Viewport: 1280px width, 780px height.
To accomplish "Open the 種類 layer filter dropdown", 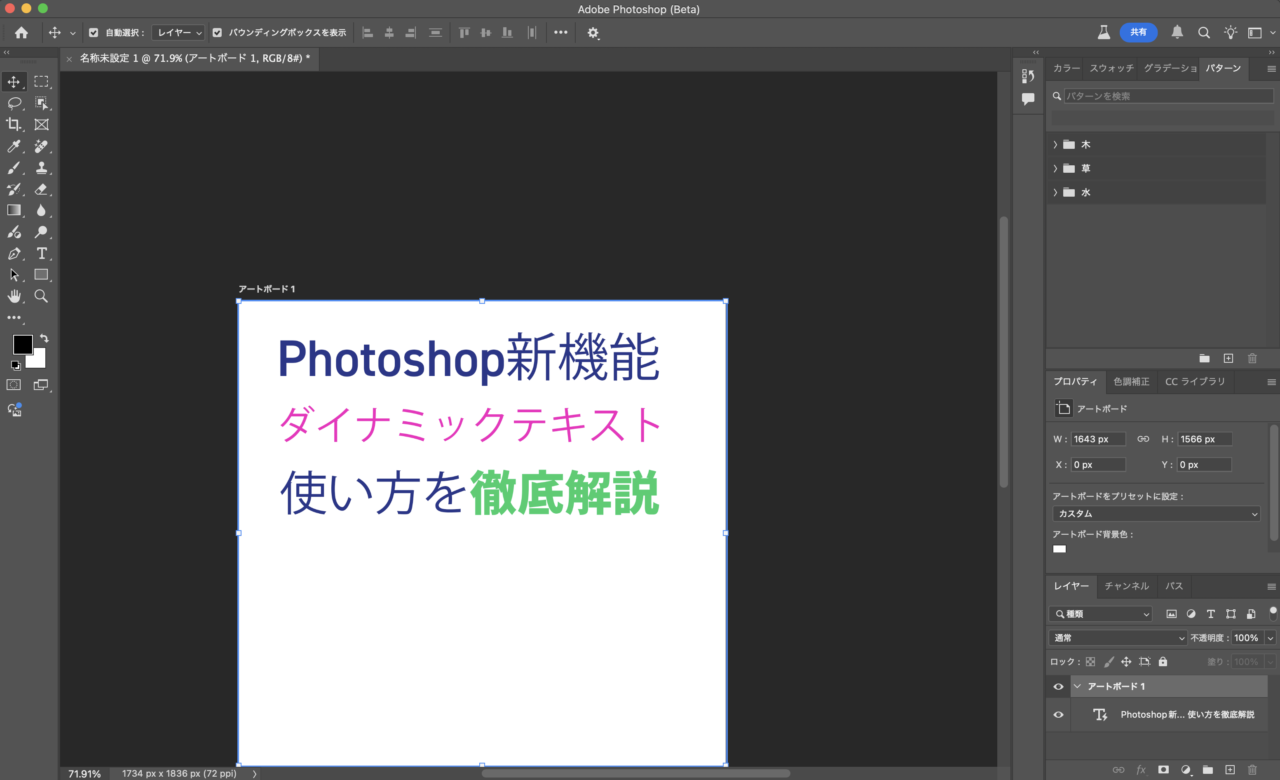I will pos(1101,614).
